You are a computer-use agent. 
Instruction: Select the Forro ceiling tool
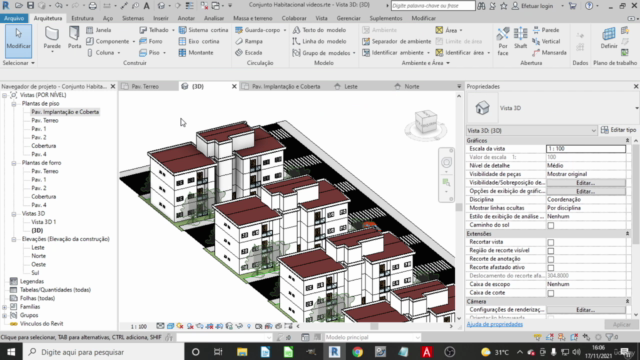pos(151,41)
